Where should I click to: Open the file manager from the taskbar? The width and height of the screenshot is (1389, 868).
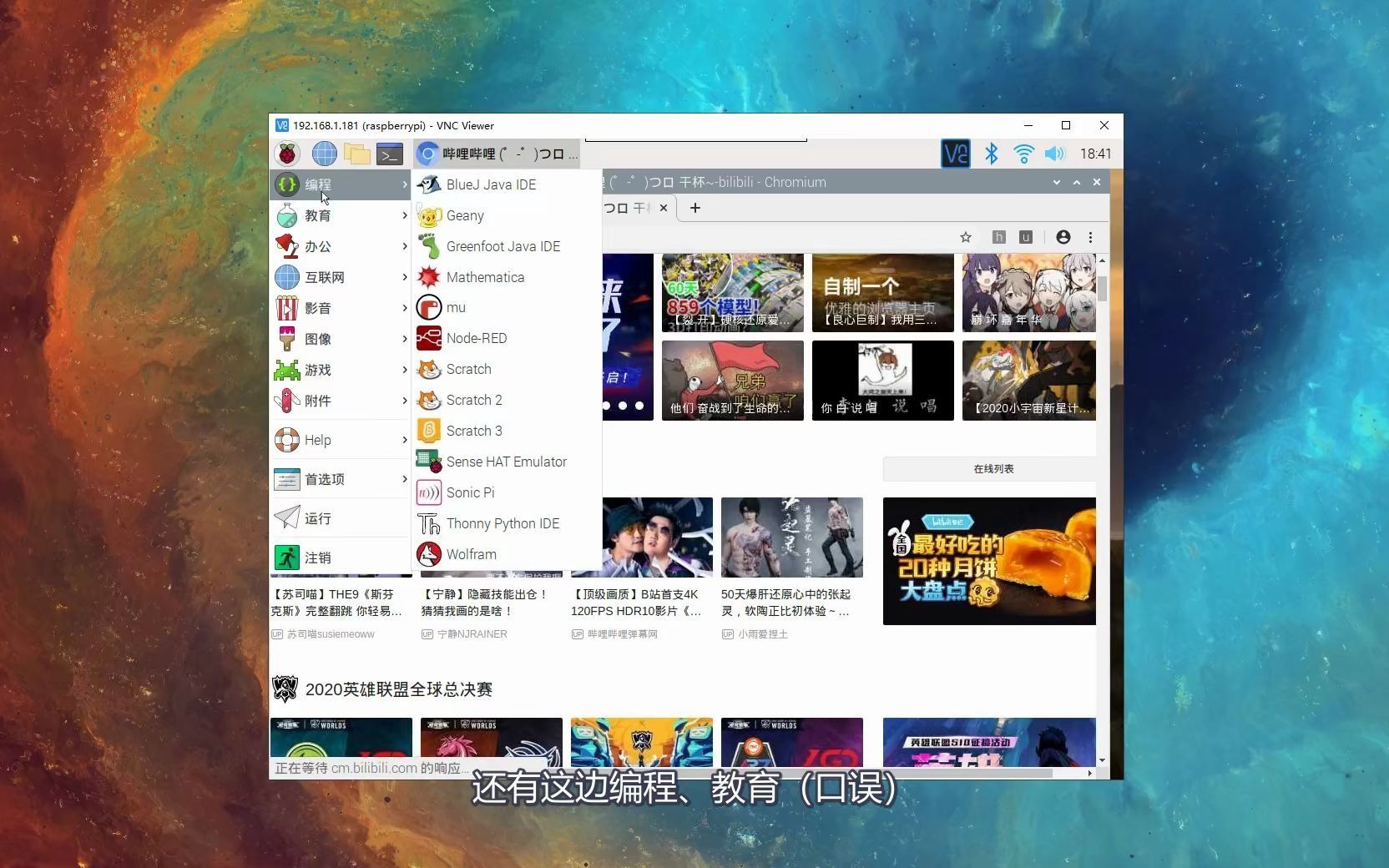[x=357, y=154]
